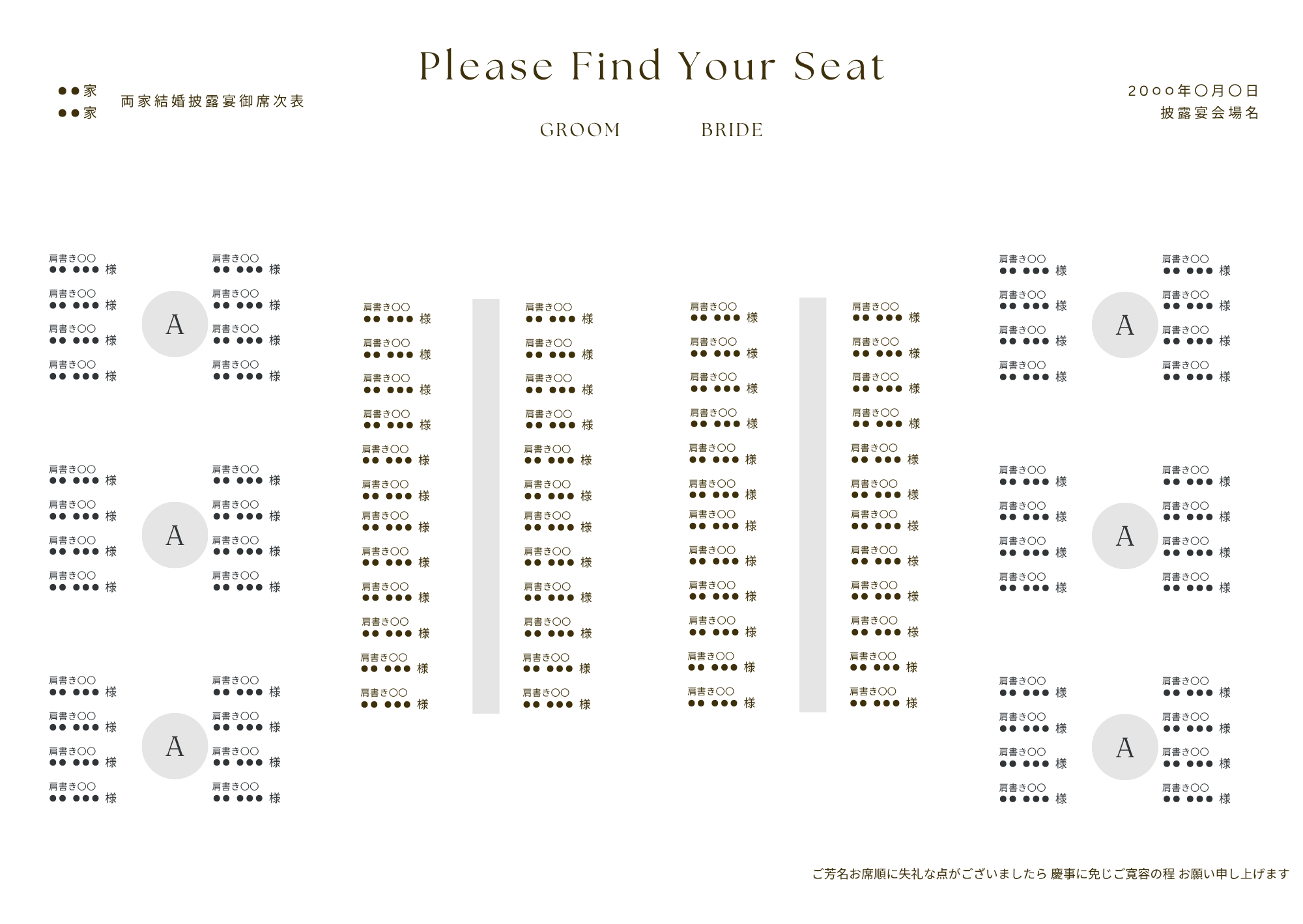Select the venue name text 披露宴会場名
Image resolution: width=1303 pixels, height=924 pixels.
(1209, 113)
